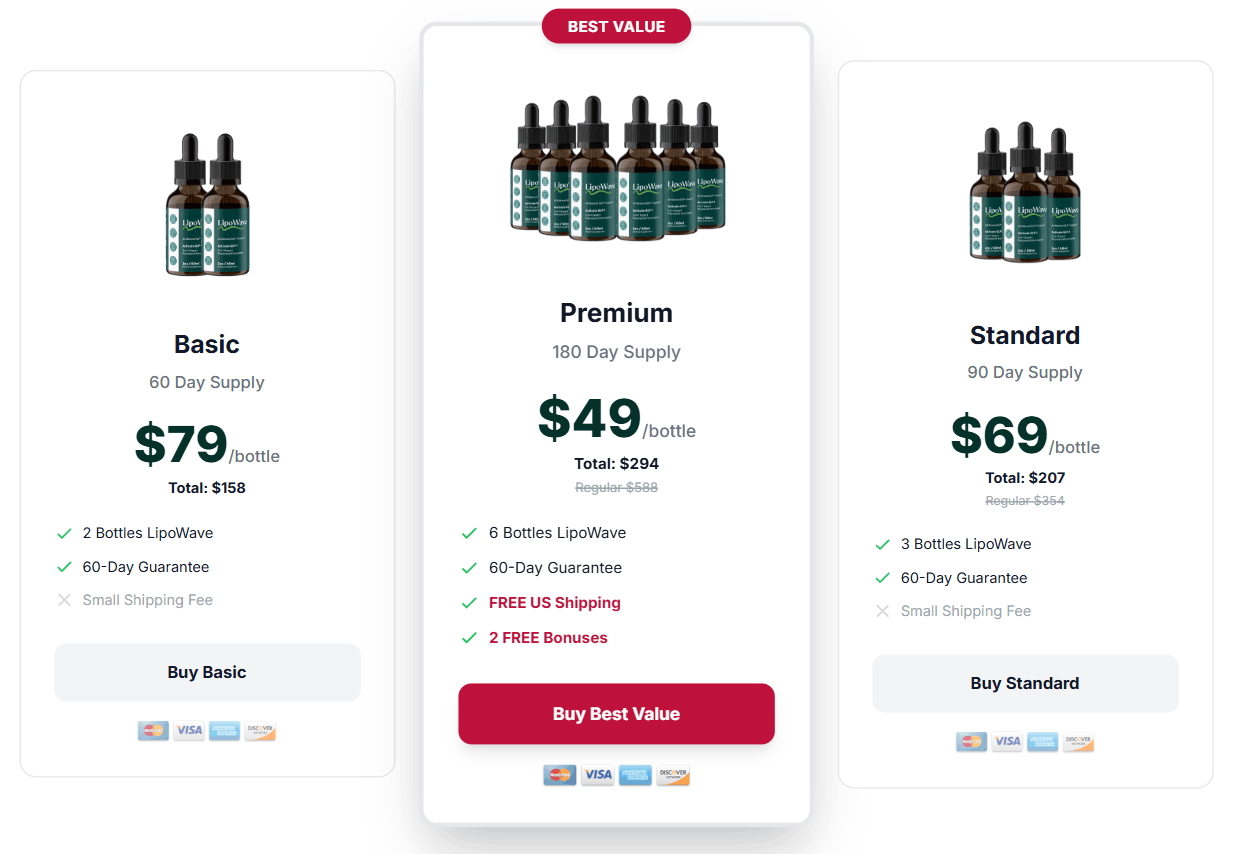The image size is (1233, 854).
Task: Click the checkmark next to 6 Bottles LipoWave
Action: point(469,533)
